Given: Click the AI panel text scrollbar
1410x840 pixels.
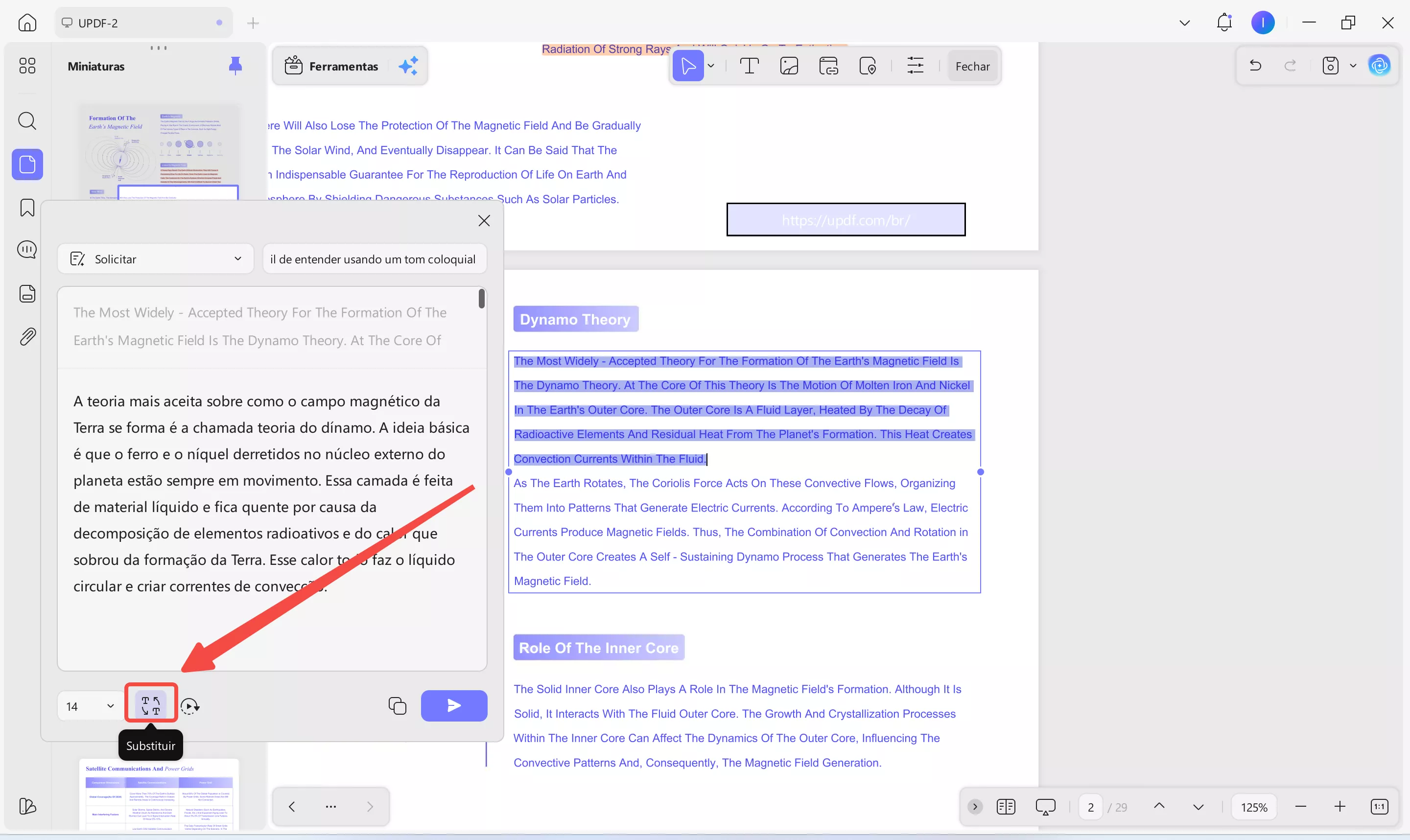Looking at the screenshot, I should (481, 298).
